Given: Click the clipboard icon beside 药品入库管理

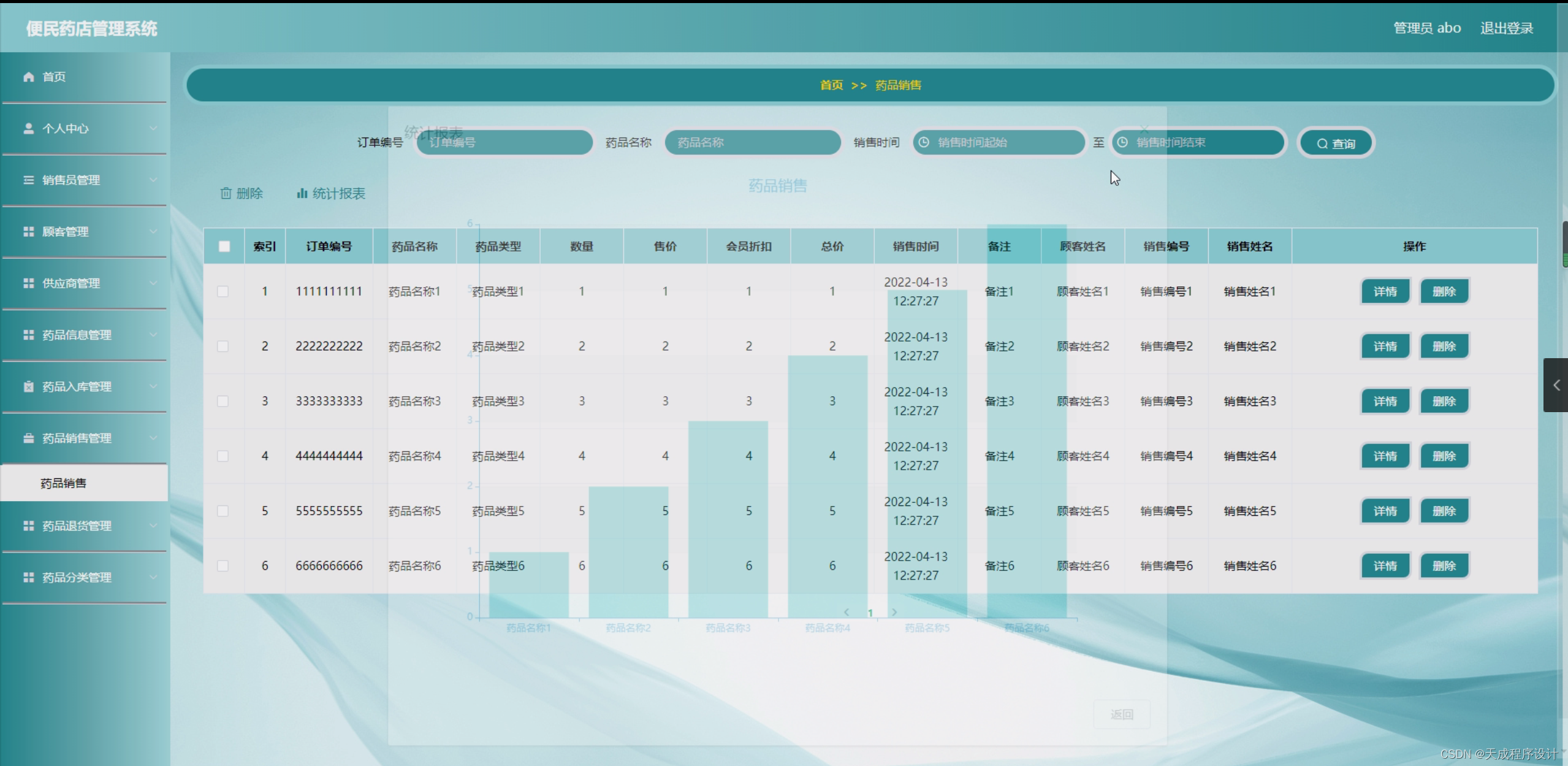Looking at the screenshot, I should [x=28, y=386].
